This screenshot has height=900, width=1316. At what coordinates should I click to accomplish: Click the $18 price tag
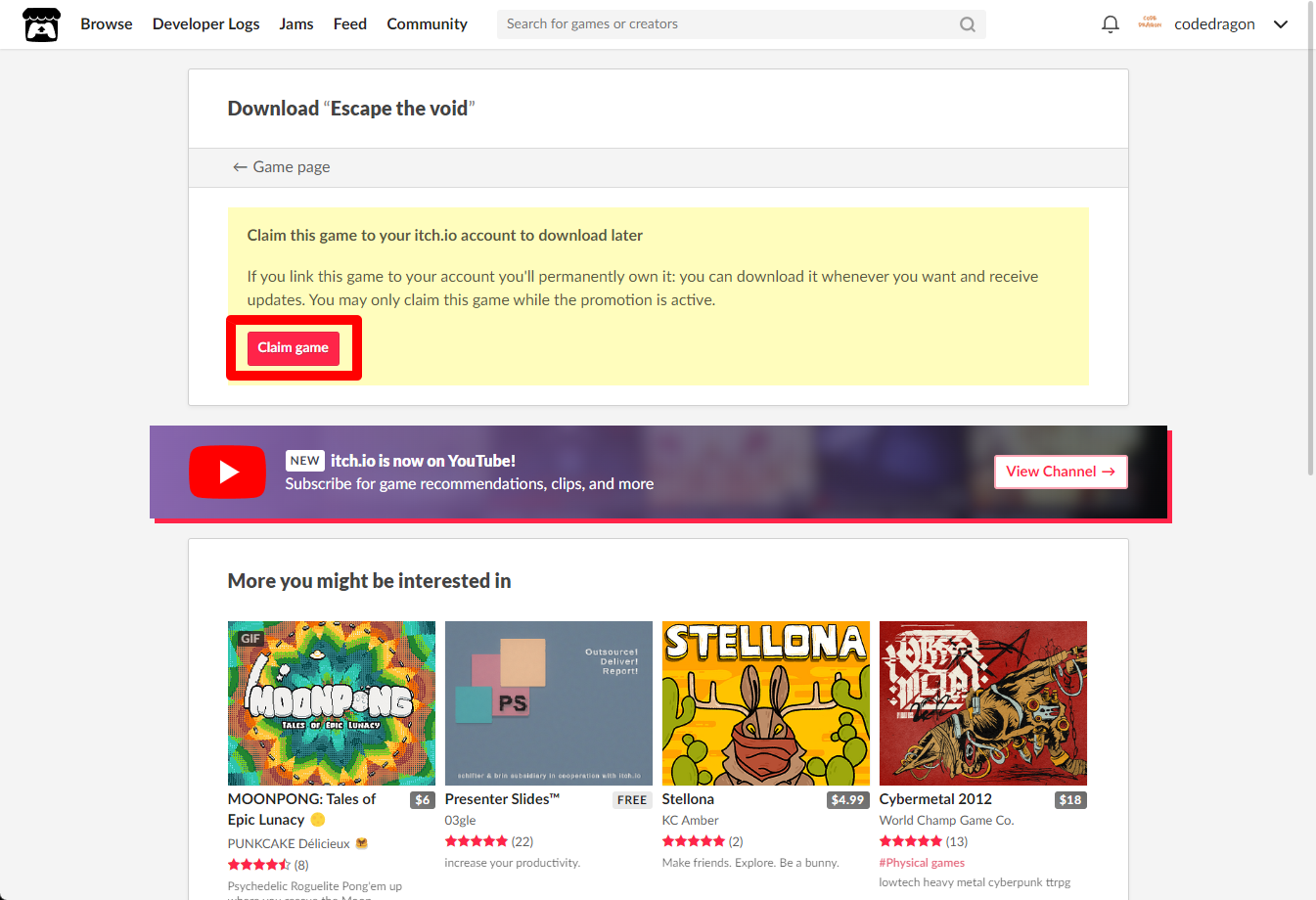click(1070, 800)
